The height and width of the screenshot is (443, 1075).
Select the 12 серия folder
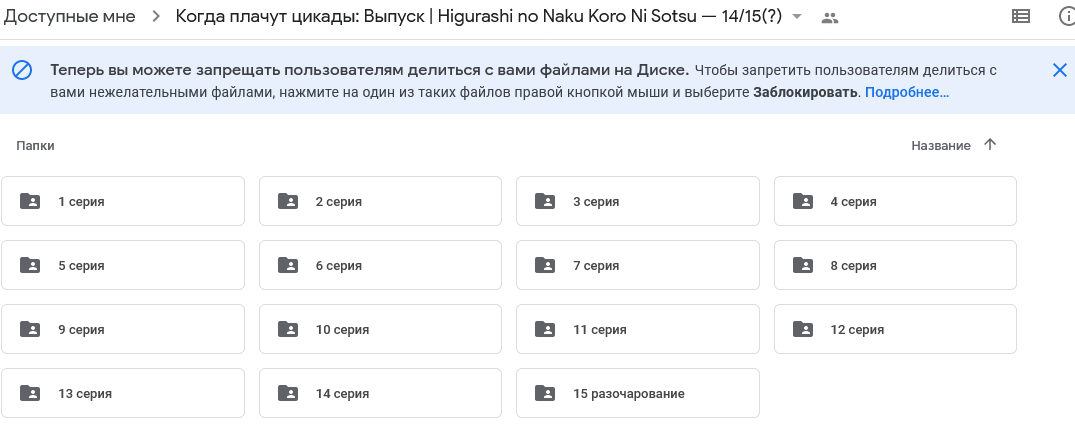[x=895, y=329]
